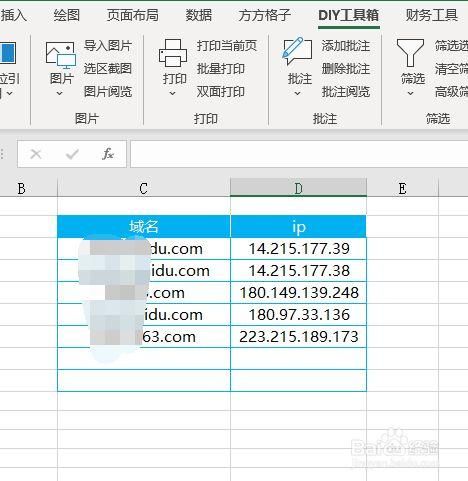Screen dimensions: 468x481
Task: Click the 打印 printer icon
Action: coord(173,53)
